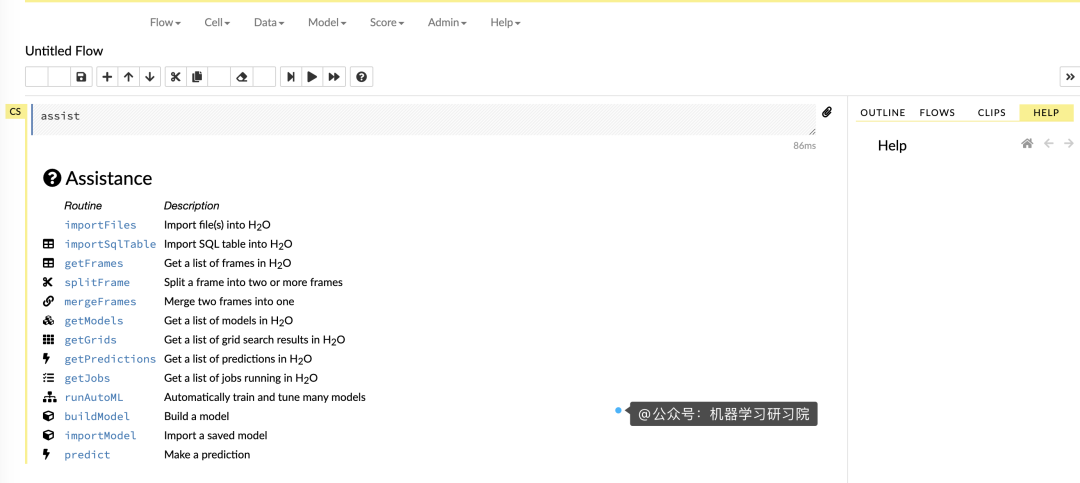Viewport: 1080px width, 483px height.
Task: Click into the assist cell input
Action: point(424,119)
